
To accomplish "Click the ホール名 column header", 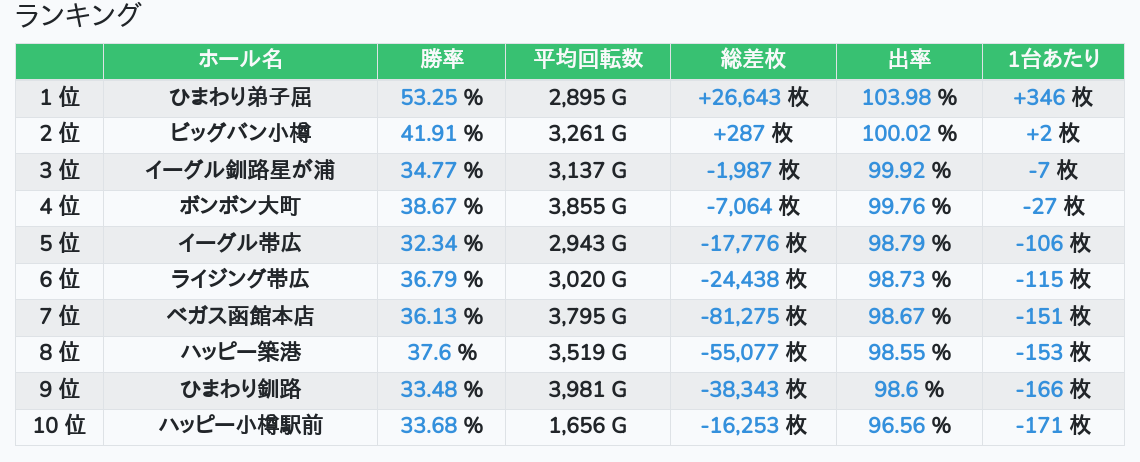I will click(241, 60).
